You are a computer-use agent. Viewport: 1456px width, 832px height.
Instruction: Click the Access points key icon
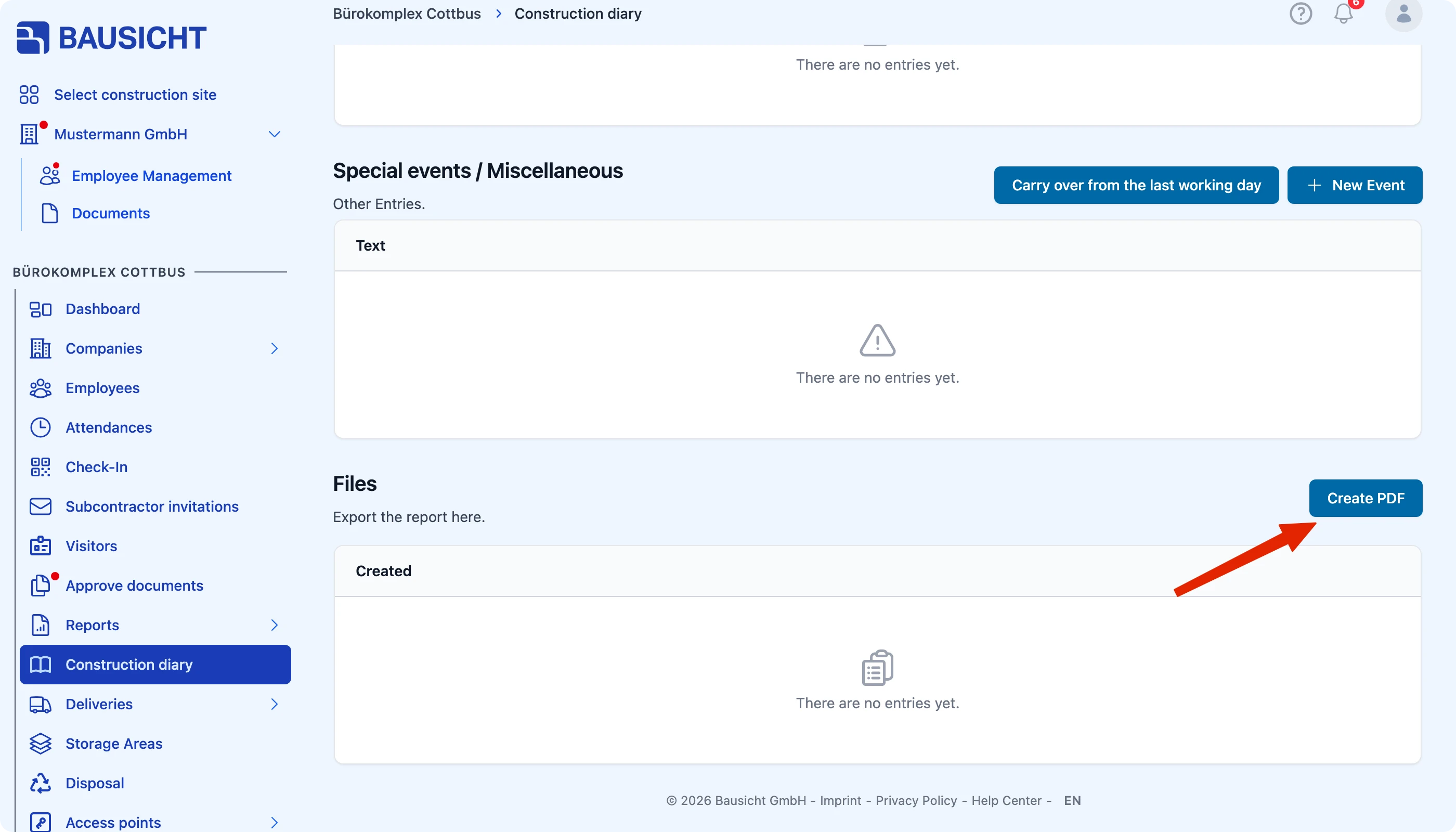tap(41, 822)
